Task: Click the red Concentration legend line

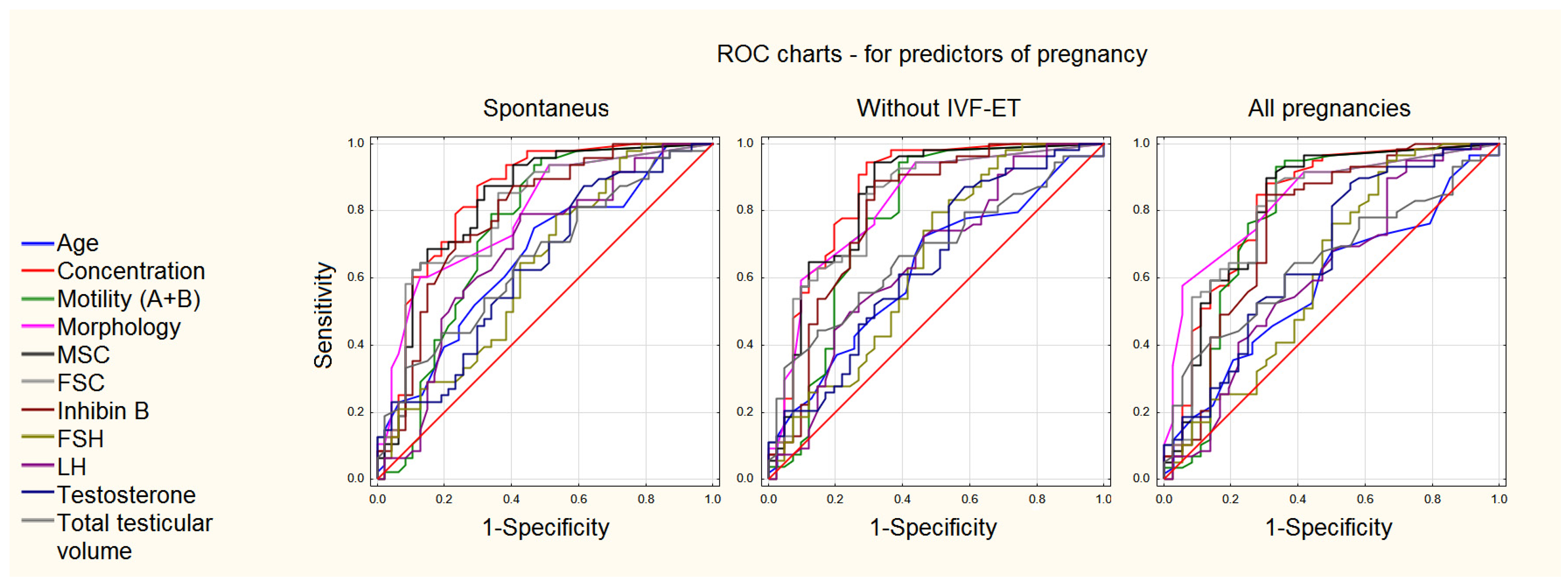Action: click(x=38, y=271)
